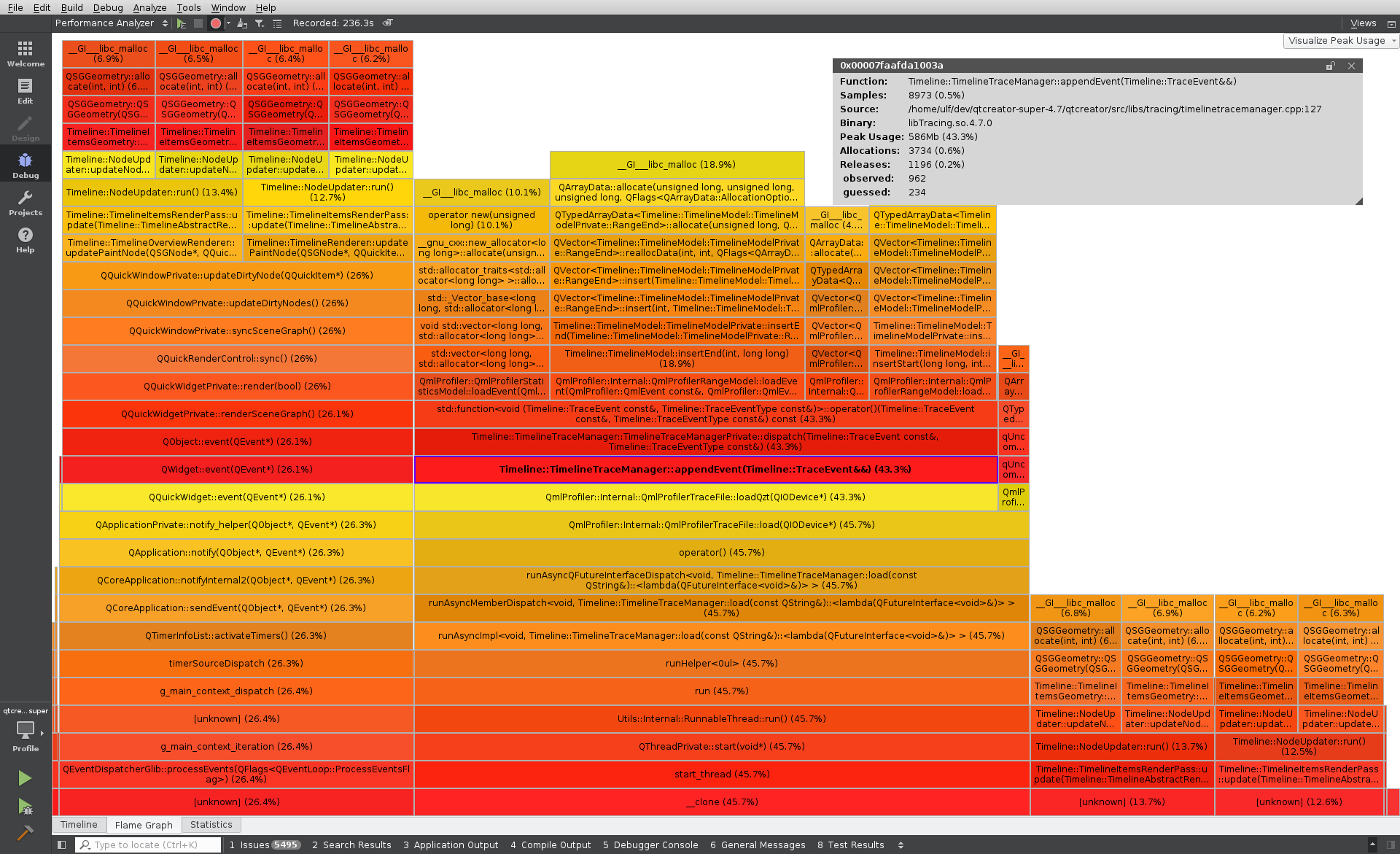Viewport: 1400px width, 854px height.
Task: Open Help mode in sidebar
Action: [25, 240]
